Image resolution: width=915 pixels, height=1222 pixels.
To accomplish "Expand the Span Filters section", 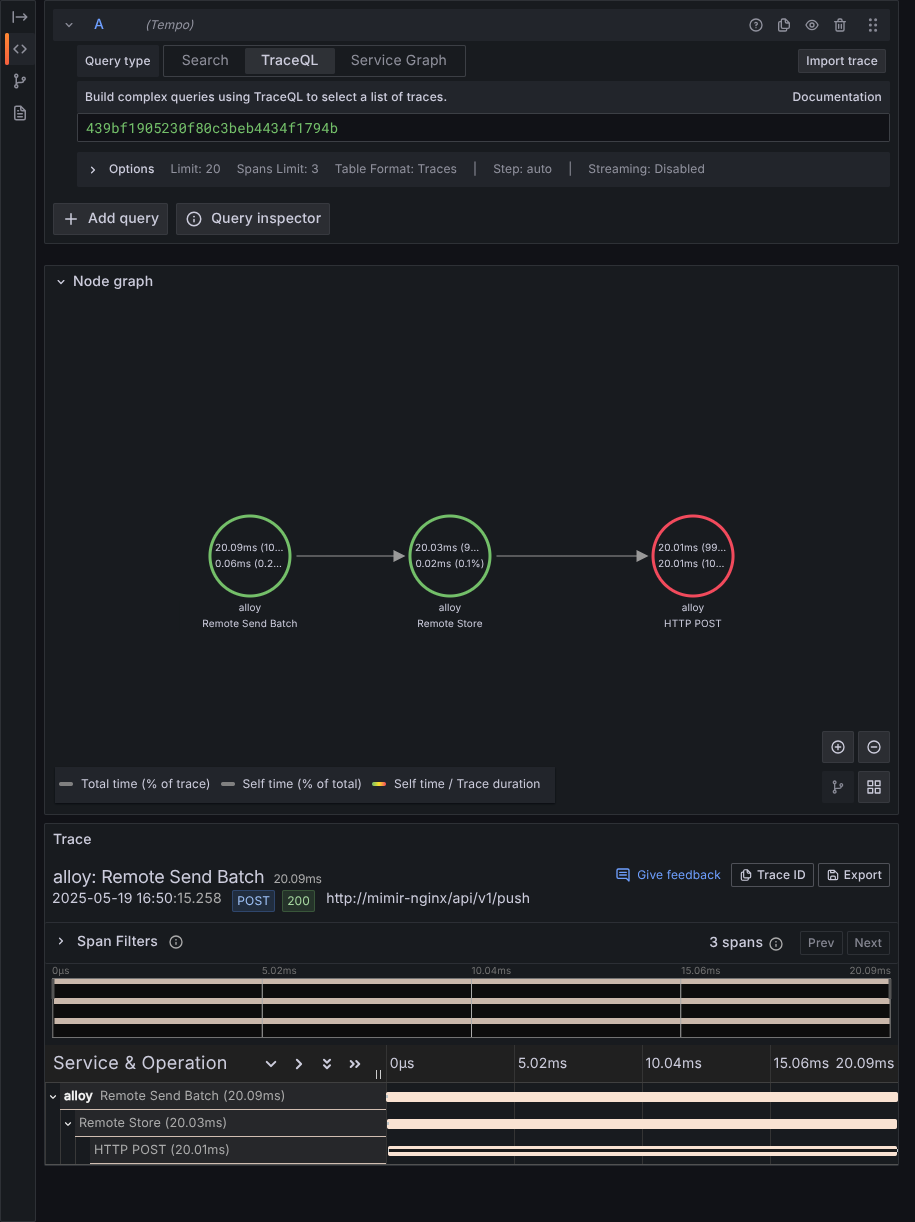I will (x=61, y=942).
